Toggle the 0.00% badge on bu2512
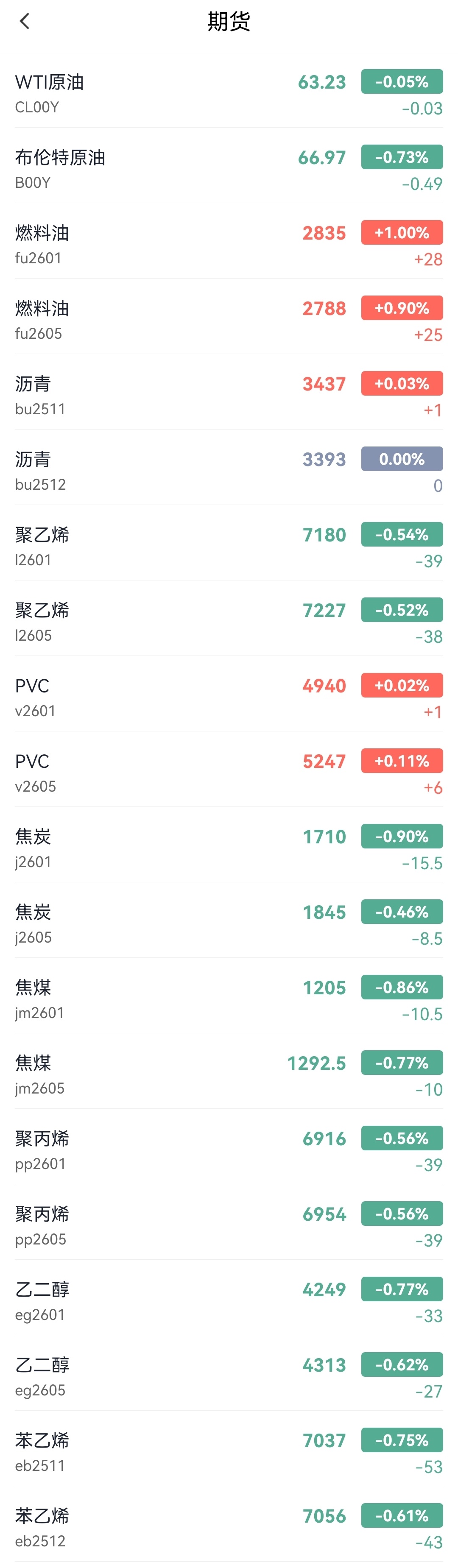 tap(401, 459)
